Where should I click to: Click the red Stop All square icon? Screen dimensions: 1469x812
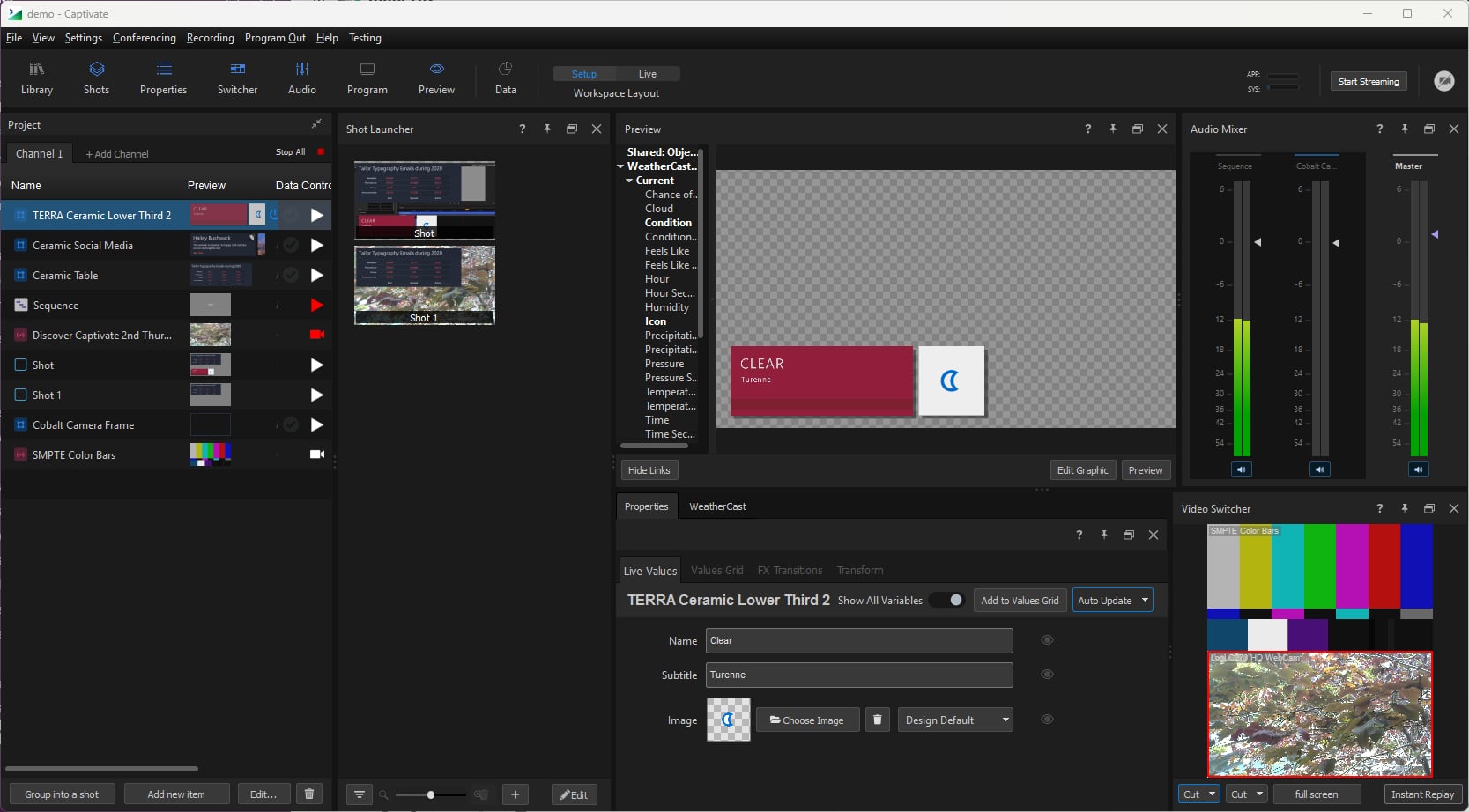pyautogui.click(x=321, y=151)
